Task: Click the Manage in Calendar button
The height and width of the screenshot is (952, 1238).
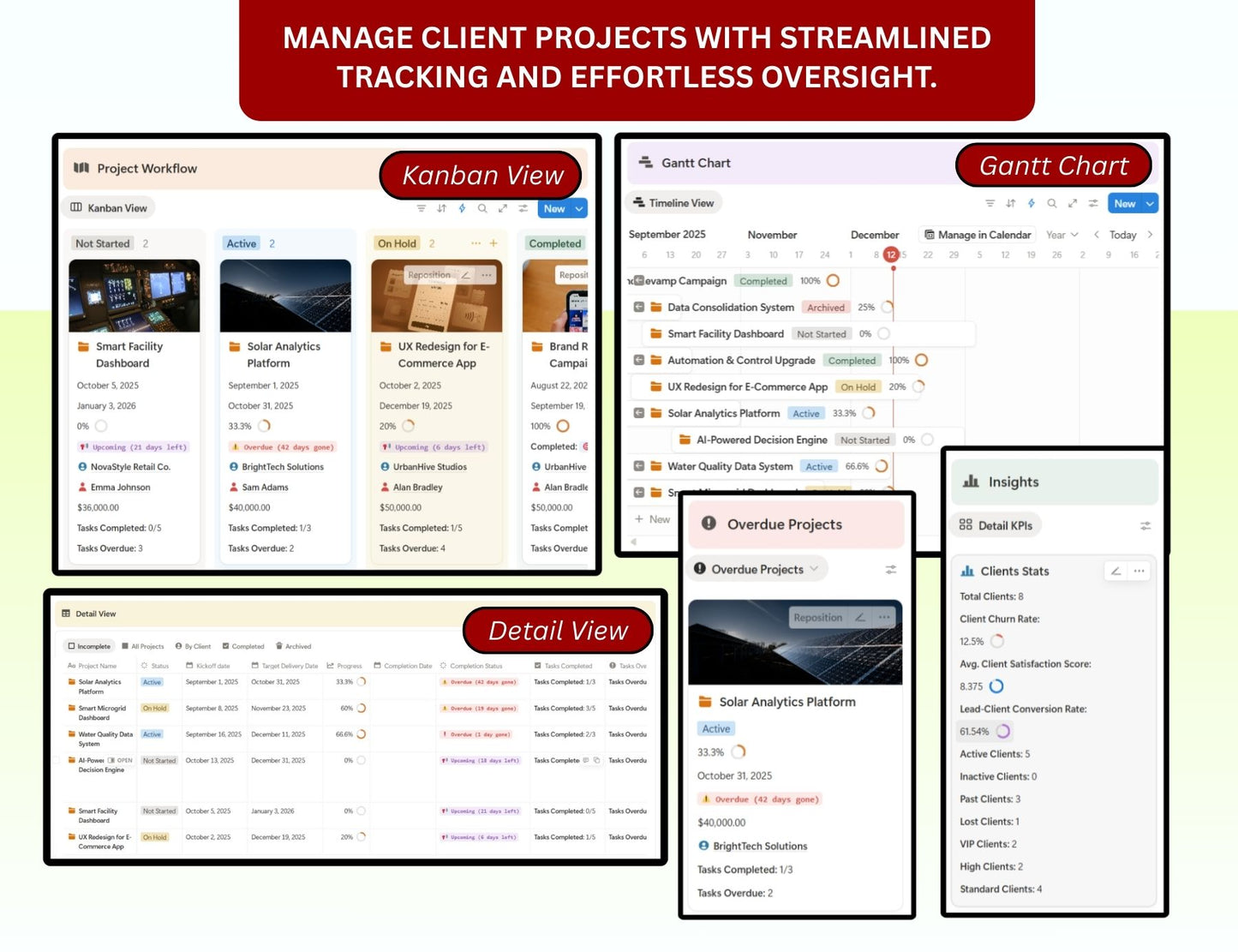Action: point(978,234)
